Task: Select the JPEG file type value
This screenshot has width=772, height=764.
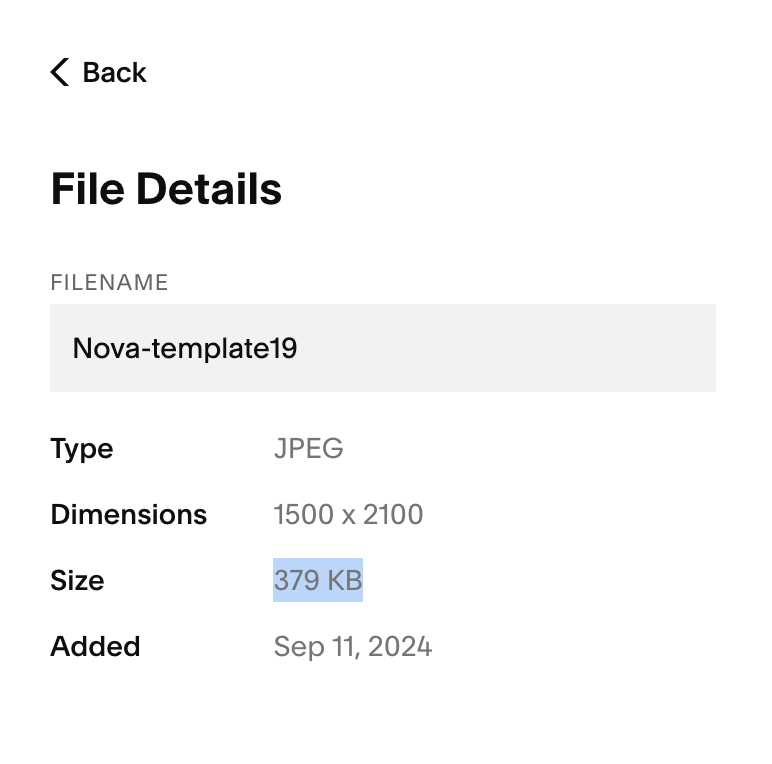Action: click(x=309, y=448)
